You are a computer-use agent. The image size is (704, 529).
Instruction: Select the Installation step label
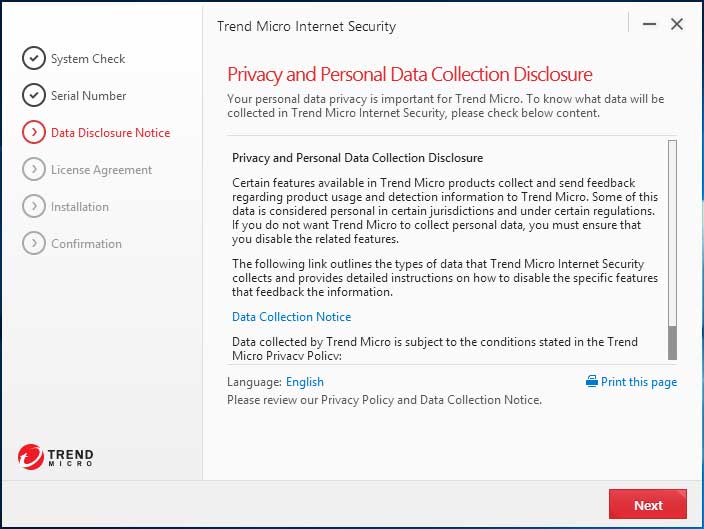pos(80,207)
